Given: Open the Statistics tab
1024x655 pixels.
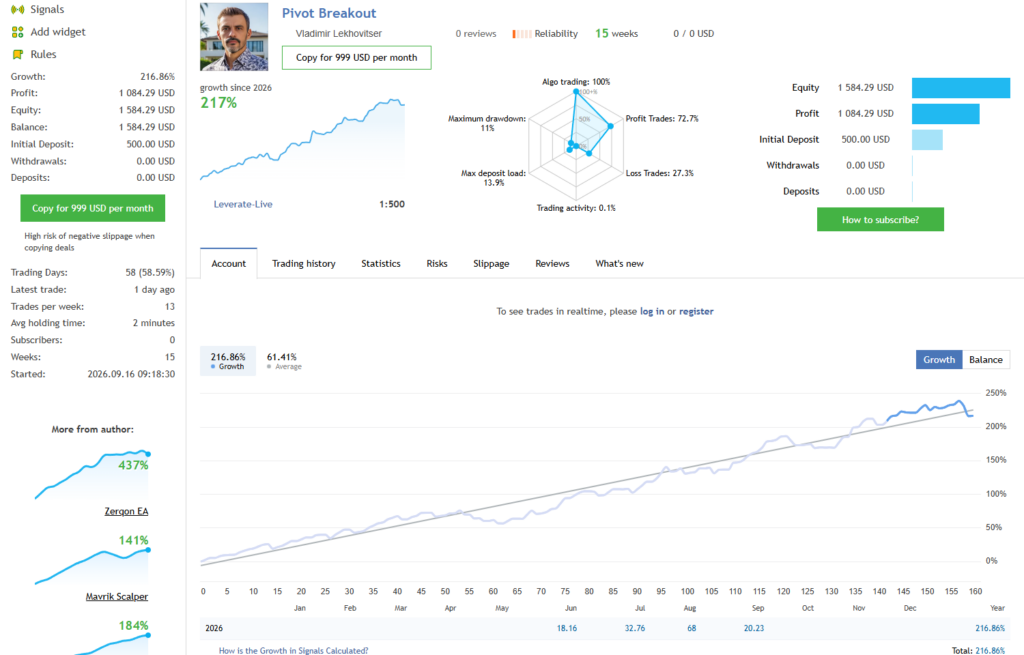Looking at the screenshot, I should point(381,264).
